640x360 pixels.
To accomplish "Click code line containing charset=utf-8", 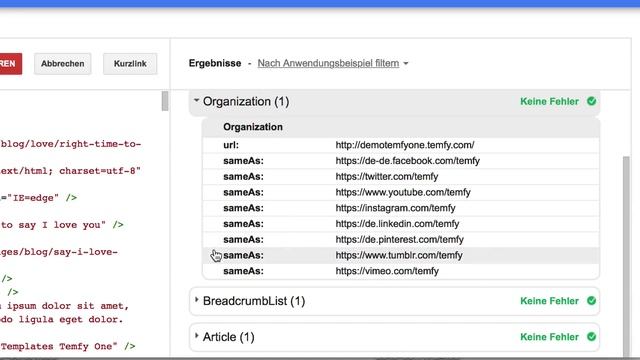I will [71, 171].
